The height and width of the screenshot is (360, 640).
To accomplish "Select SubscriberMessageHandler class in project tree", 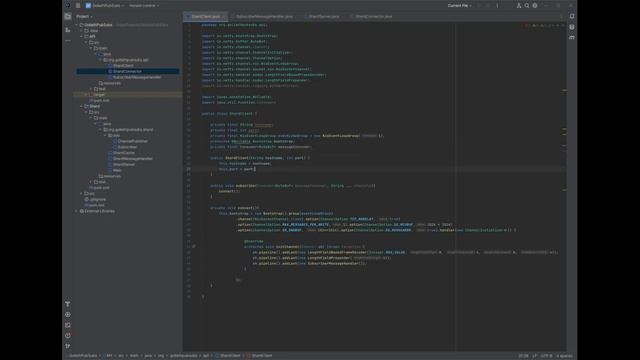I will click(x=137, y=77).
